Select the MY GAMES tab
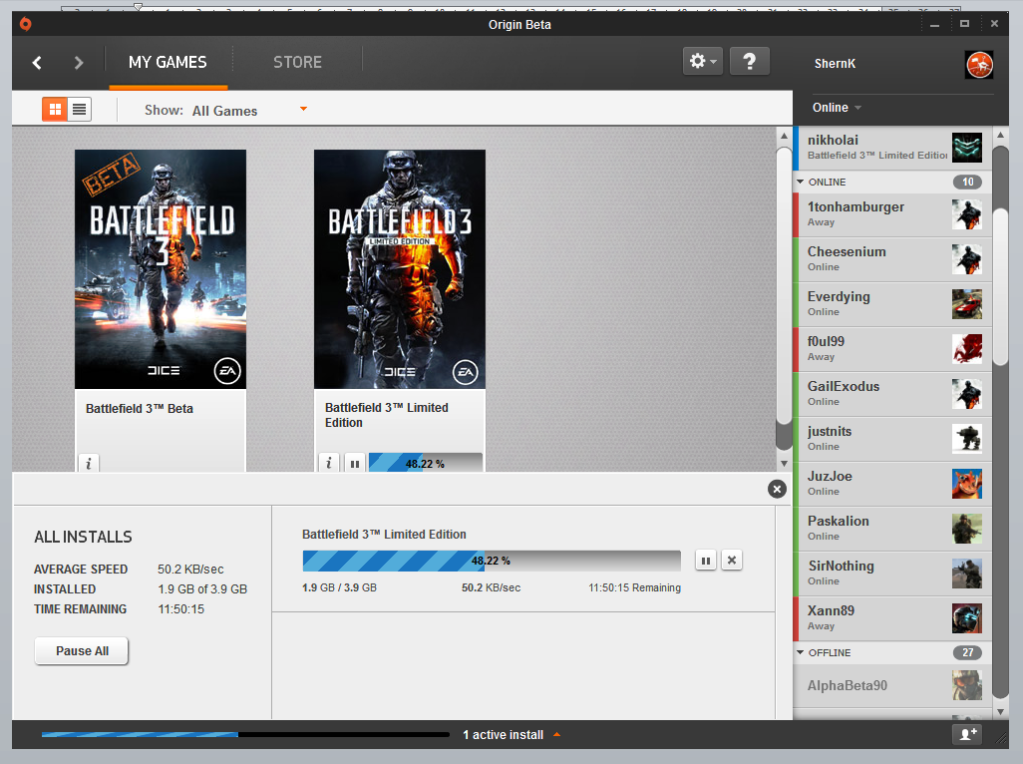 167,62
